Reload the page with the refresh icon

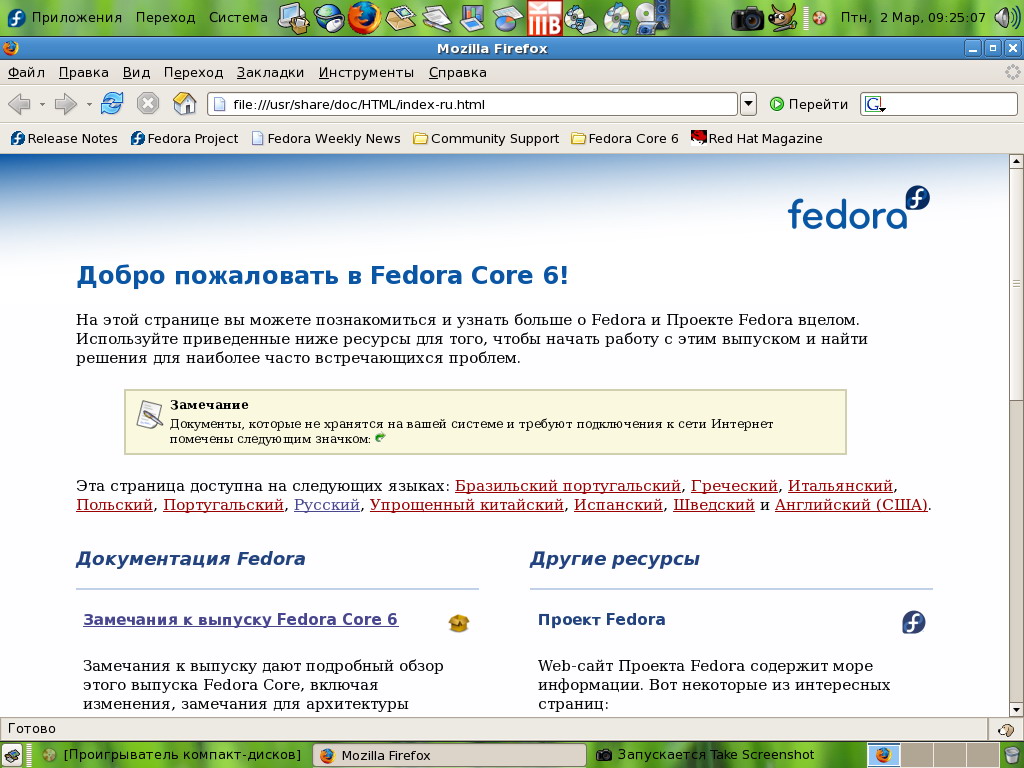tap(112, 103)
